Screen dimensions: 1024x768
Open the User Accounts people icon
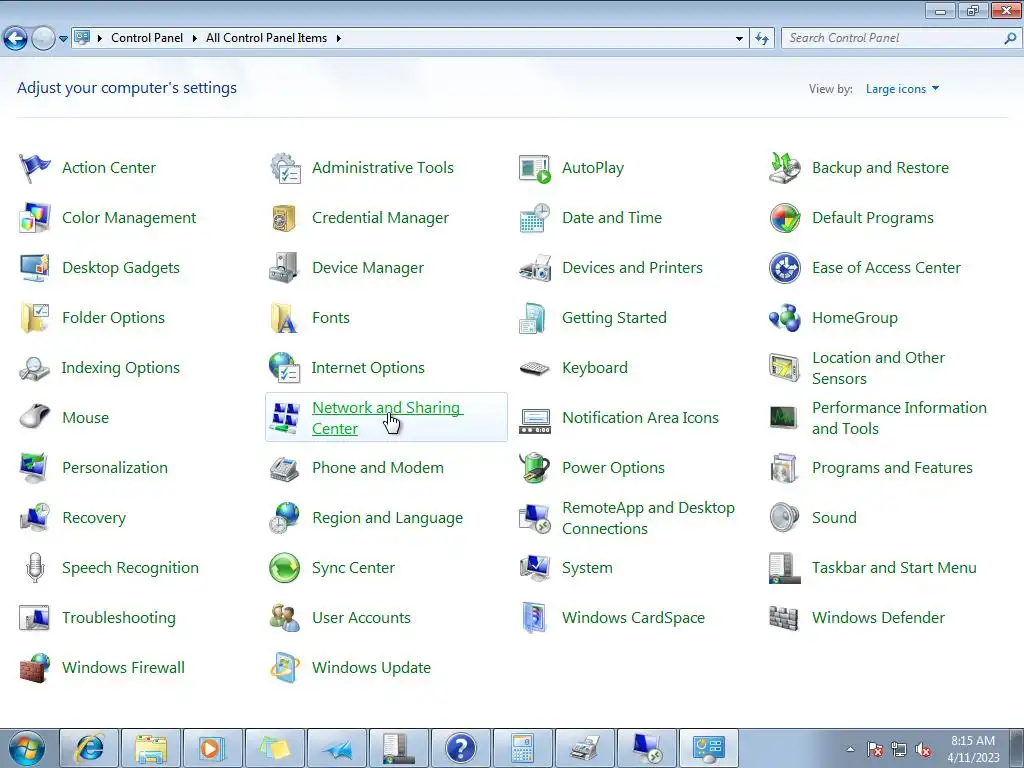pyautogui.click(x=285, y=618)
